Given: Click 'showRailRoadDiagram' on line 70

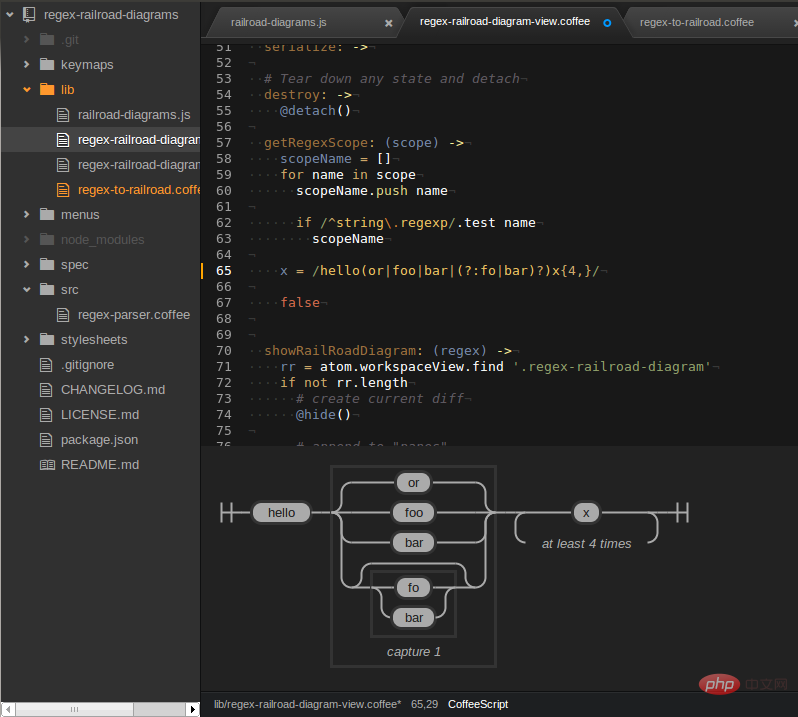Looking at the screenshot, I should point(339,351).
